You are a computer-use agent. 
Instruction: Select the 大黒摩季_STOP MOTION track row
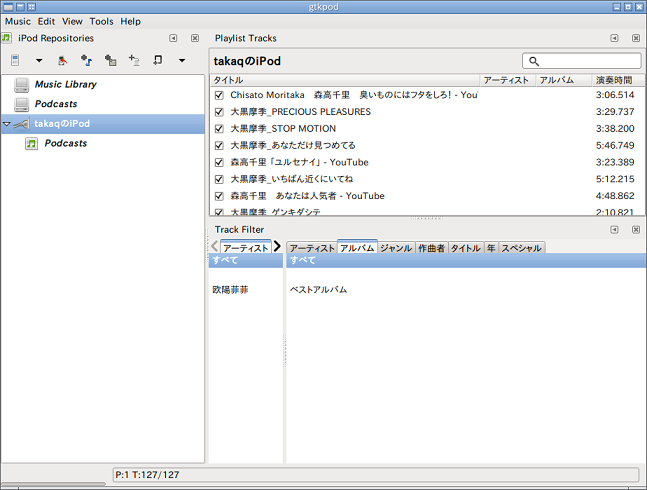pos(427,129)
